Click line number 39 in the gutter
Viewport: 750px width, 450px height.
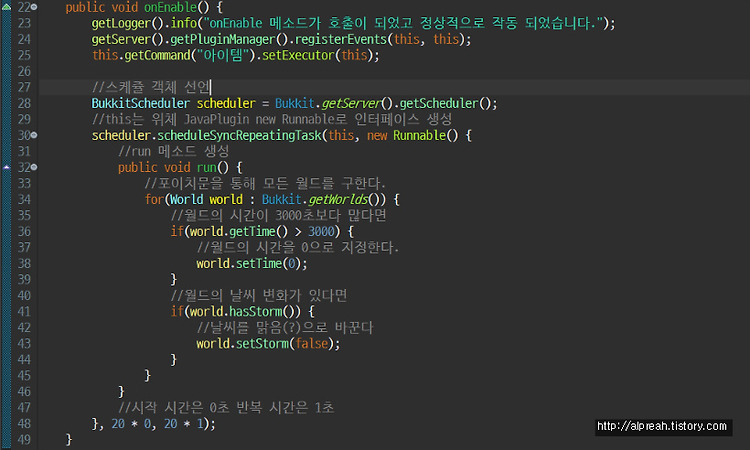pyautogui.click(x=24, y=279)
